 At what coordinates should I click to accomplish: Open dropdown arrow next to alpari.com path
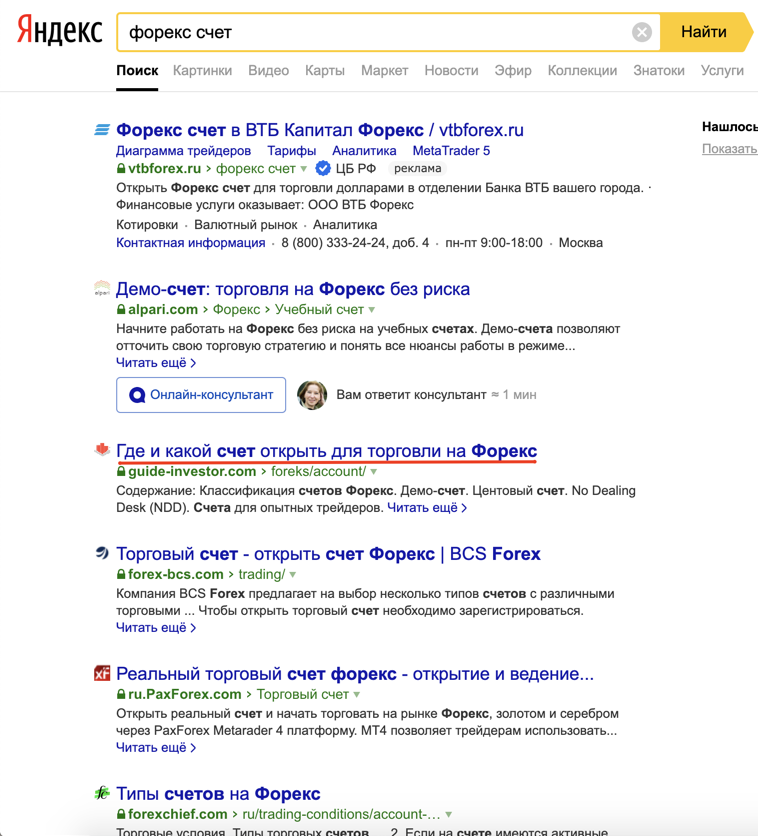tap(372, 310)
